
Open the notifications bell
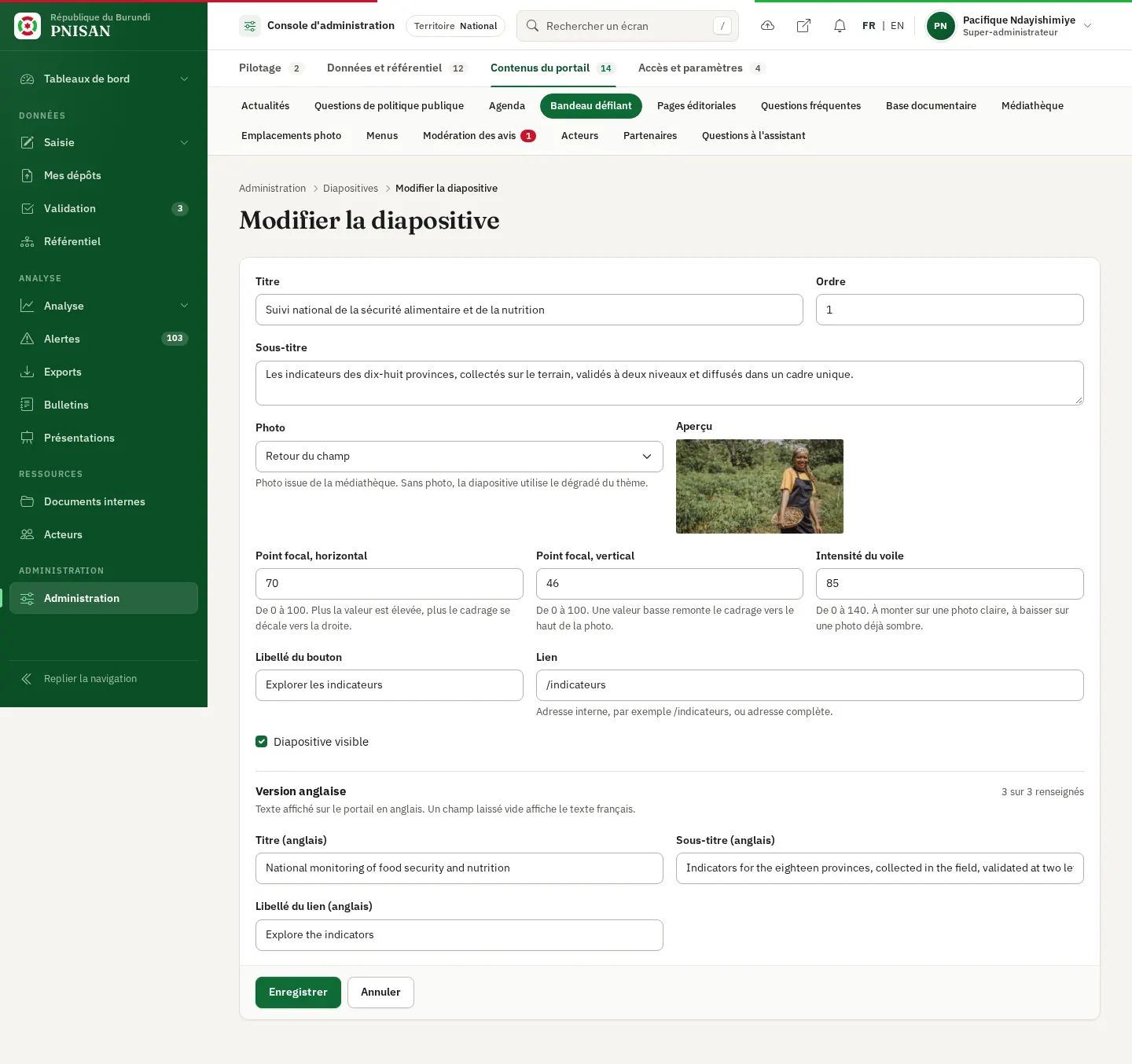point(840,26)
